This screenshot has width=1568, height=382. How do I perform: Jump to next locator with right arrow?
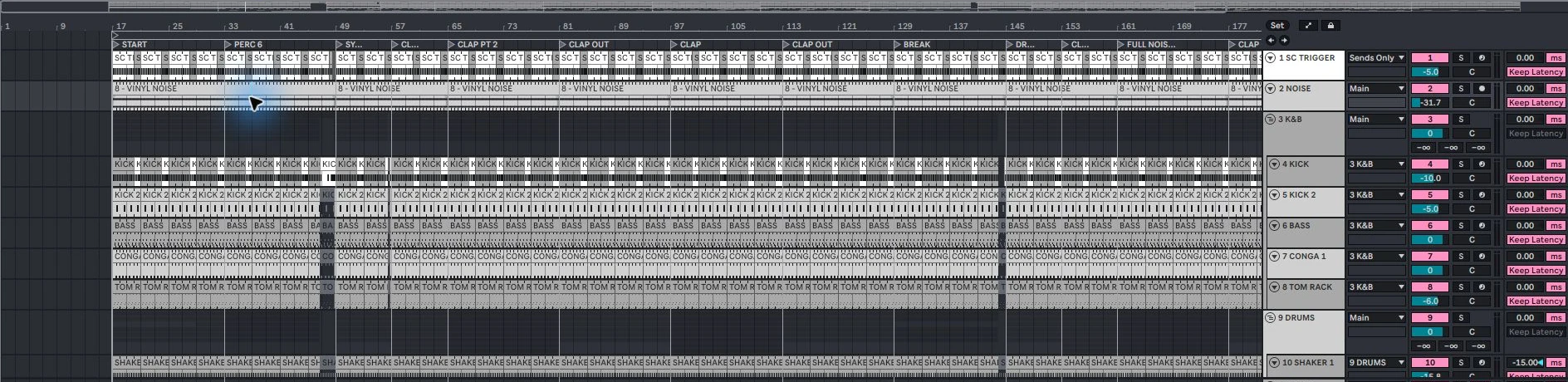click(x=1284, y=40)
